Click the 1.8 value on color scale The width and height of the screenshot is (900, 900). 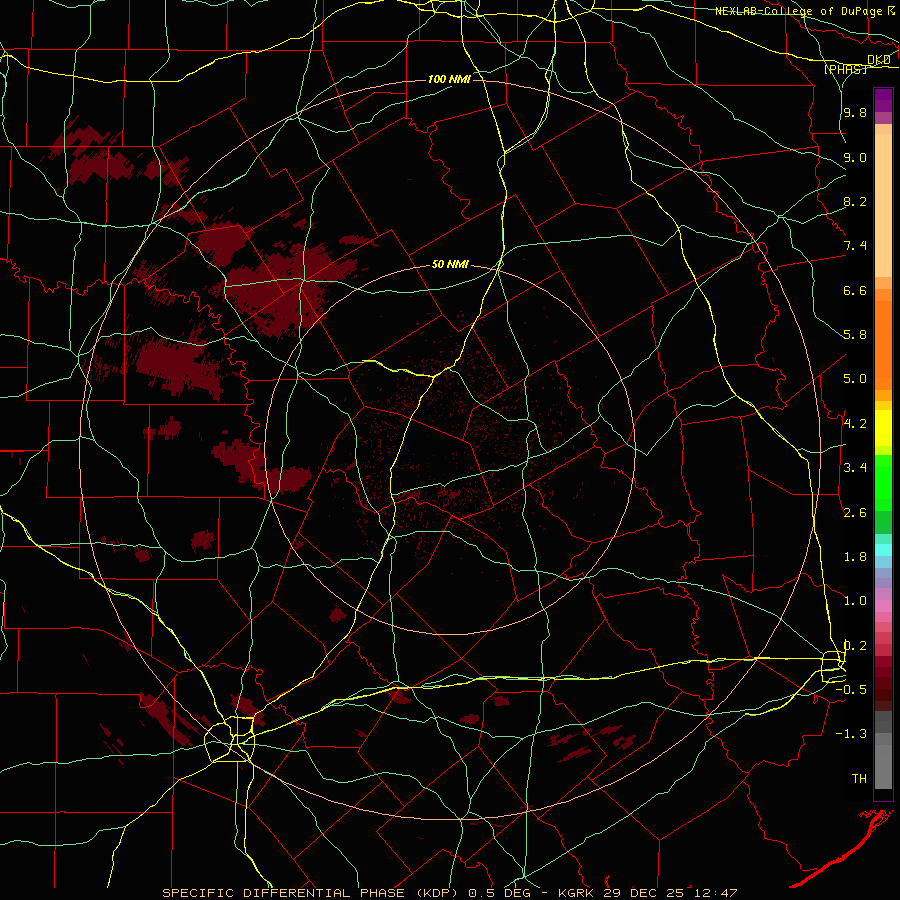(855, 557)
